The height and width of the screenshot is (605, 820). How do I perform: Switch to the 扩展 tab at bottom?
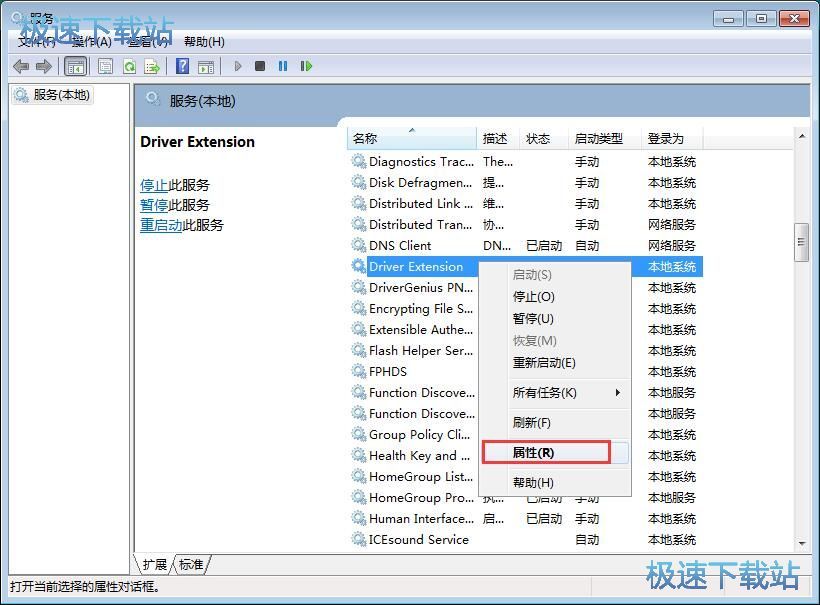point(155,564)
